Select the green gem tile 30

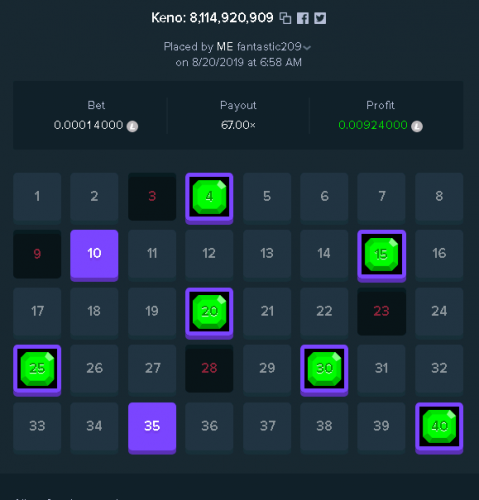(324, 370)
